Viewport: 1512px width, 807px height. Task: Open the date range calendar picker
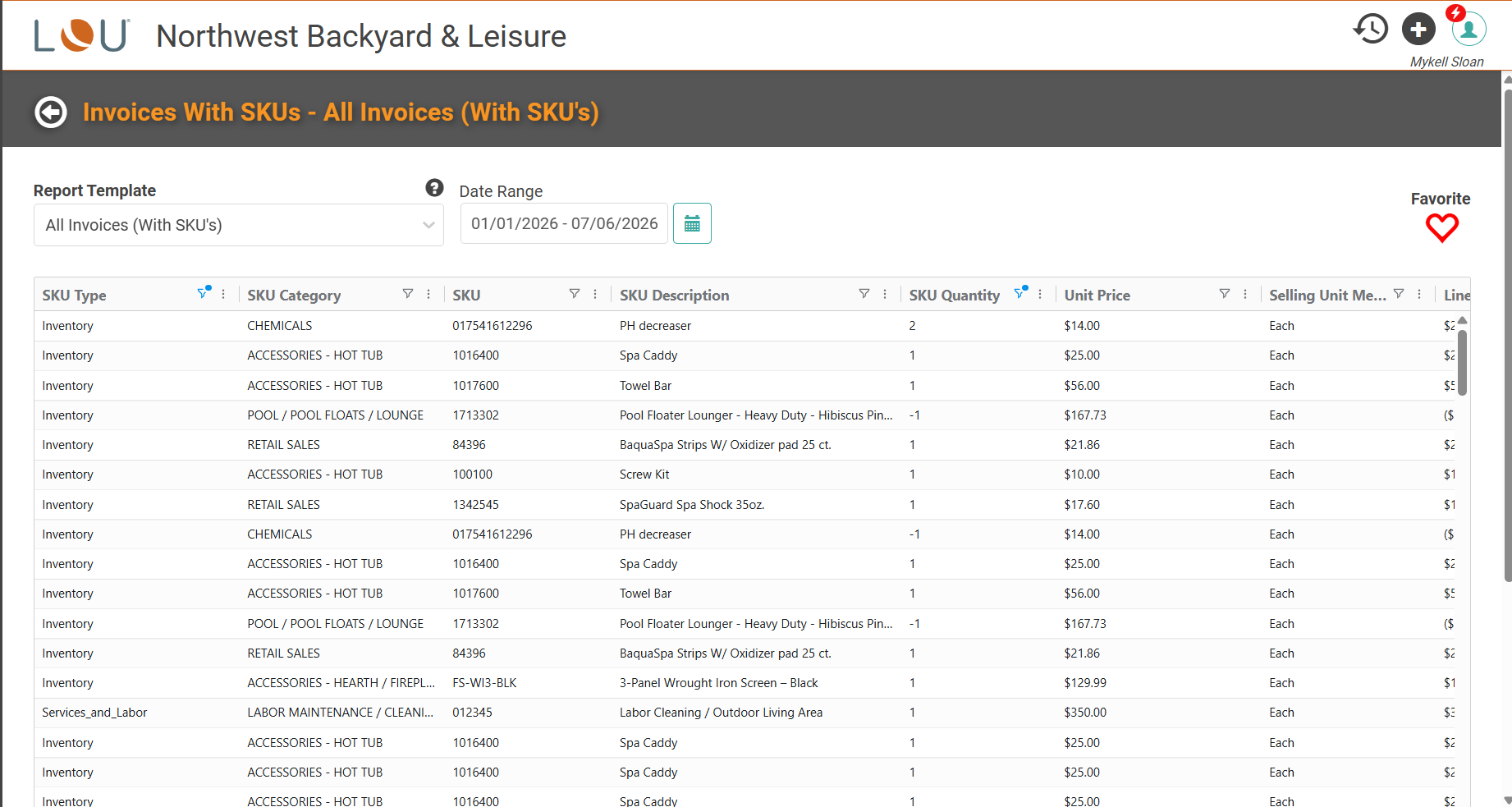[x=692, y=223]
